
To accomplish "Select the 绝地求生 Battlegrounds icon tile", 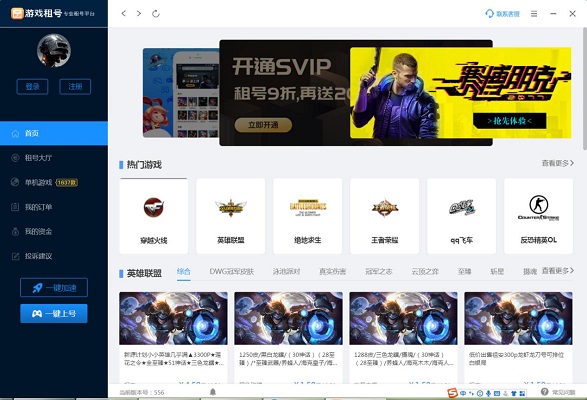I will coord(307,216).
